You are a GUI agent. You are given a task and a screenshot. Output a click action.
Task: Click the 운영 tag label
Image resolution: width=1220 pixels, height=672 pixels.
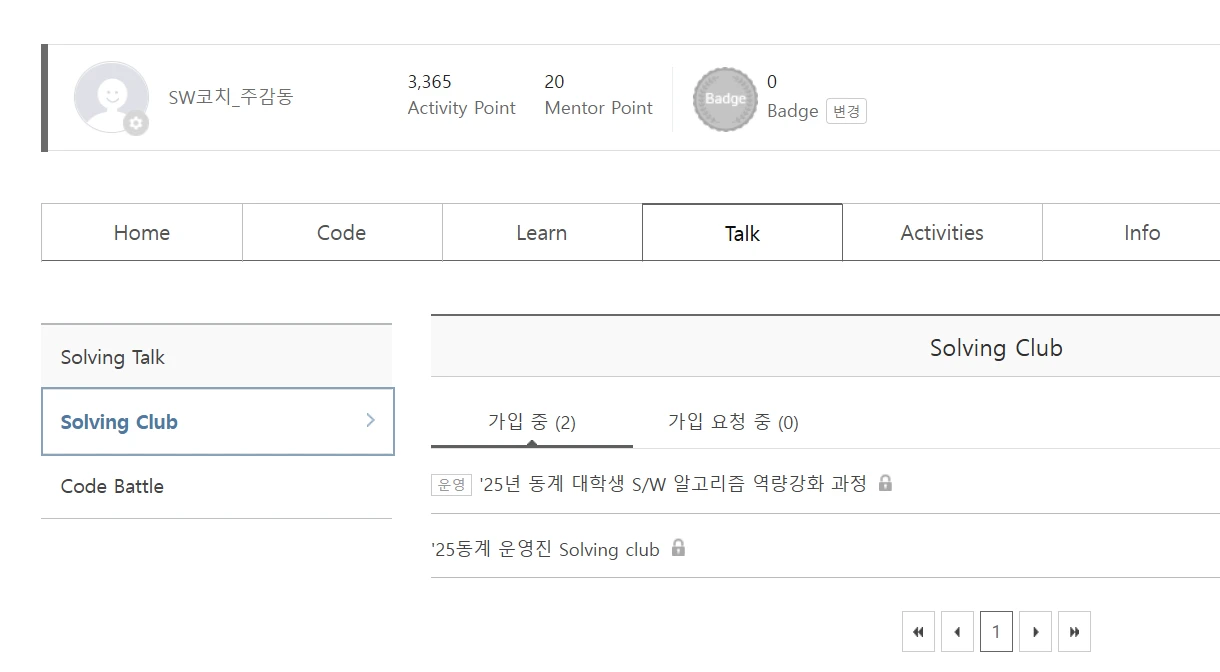pyautogui.click(x=451, y=485)
